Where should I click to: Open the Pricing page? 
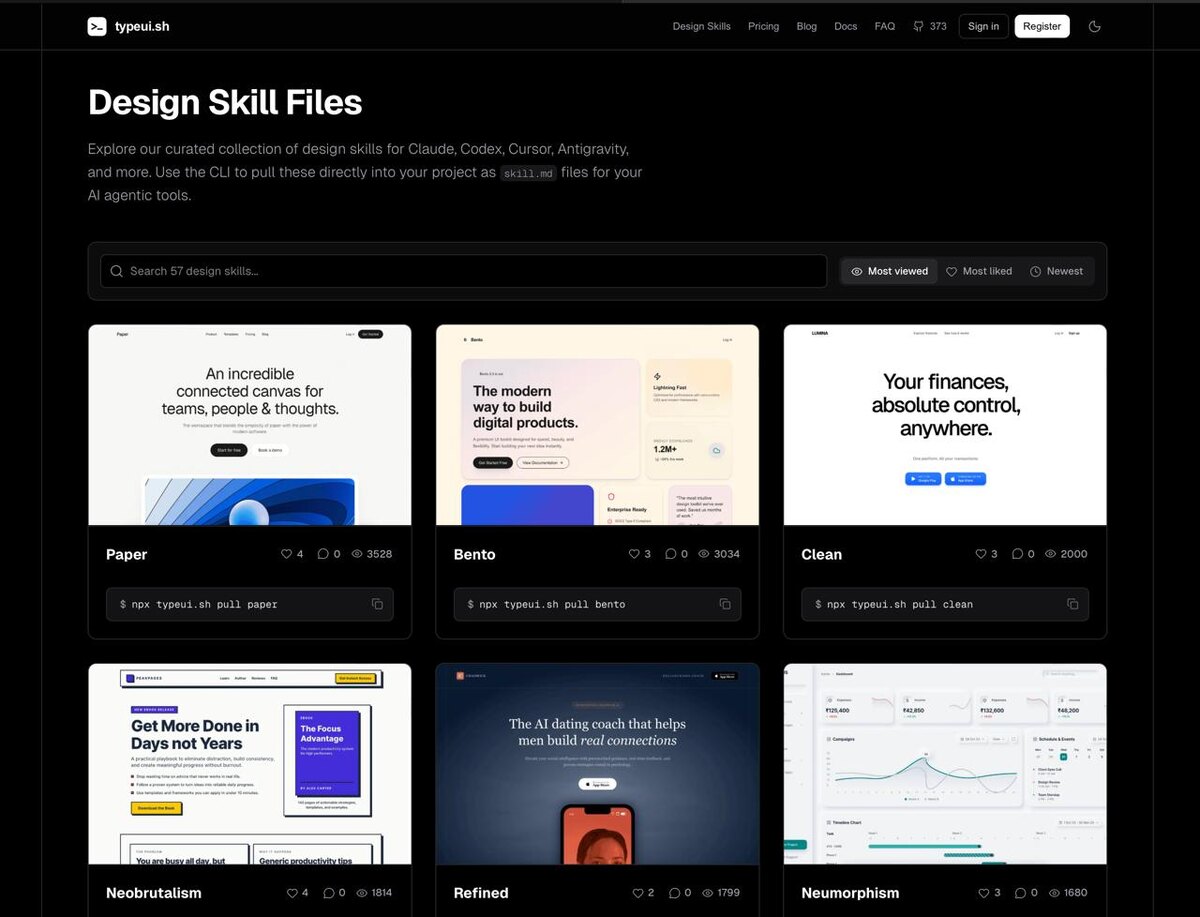point(763,26)
